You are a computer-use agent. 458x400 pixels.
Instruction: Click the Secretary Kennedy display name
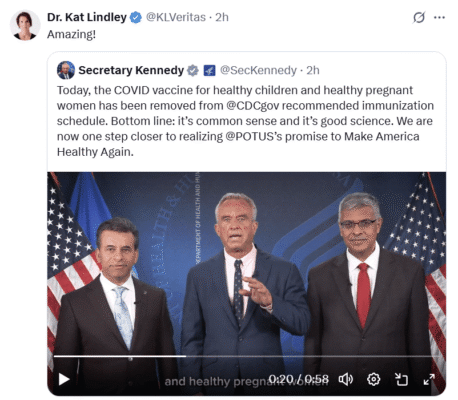(131, 70)
